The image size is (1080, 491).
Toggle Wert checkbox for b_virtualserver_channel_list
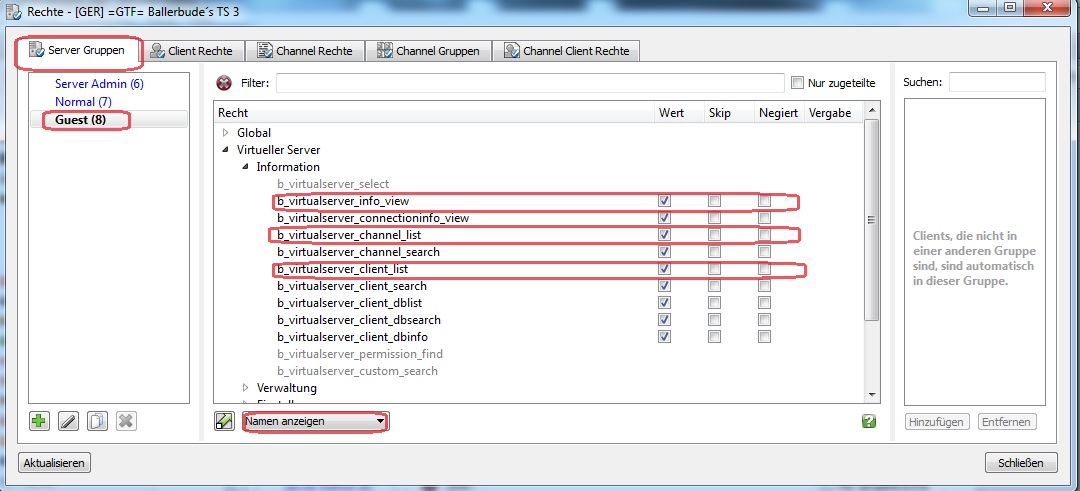pos(665,235)
